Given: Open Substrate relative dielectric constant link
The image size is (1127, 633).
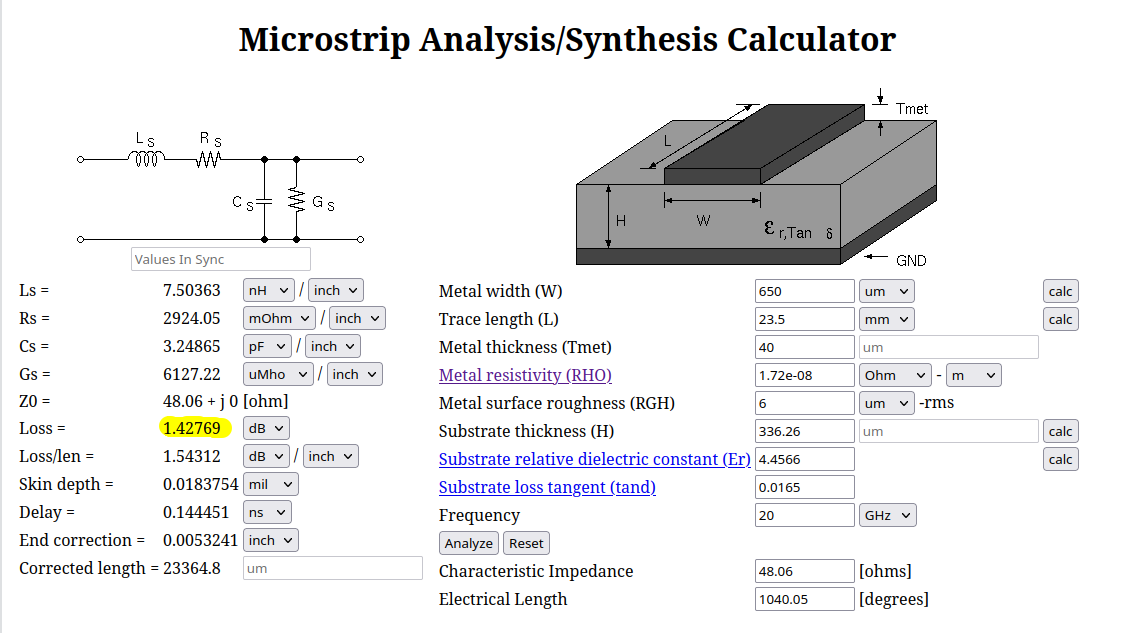Looking at the screenshot, I should pyautogui.click(x=595, y=459).
